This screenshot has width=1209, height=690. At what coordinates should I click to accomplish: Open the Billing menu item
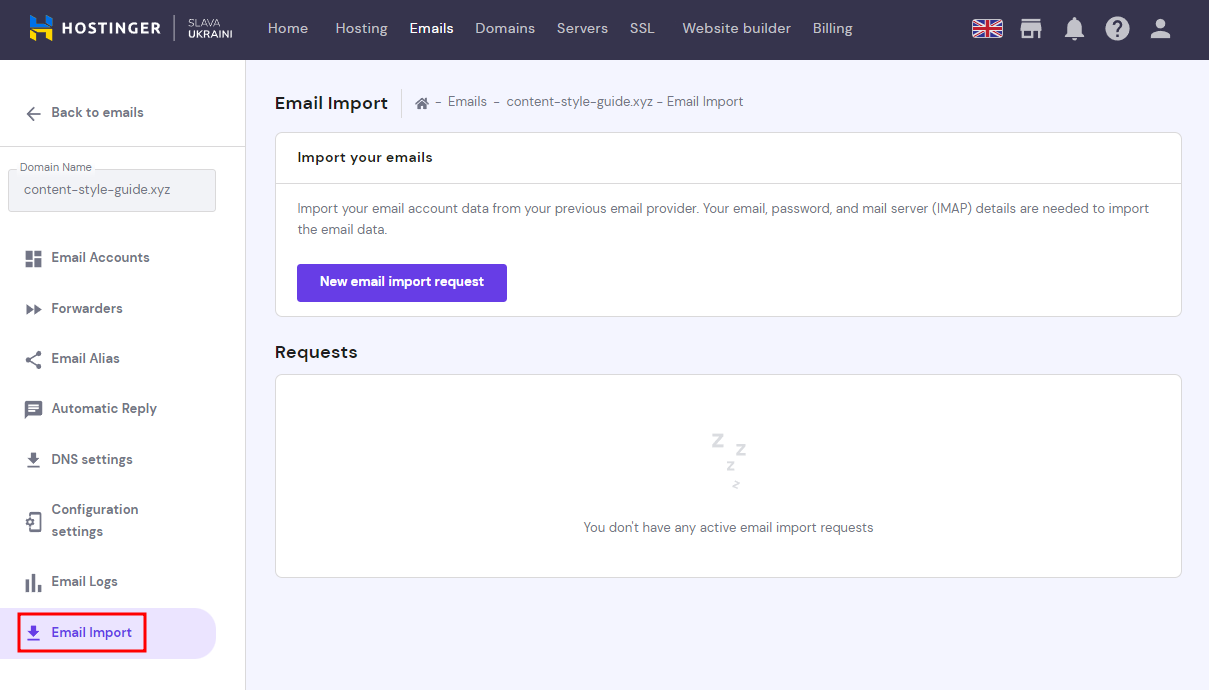[x=832, y=28]
